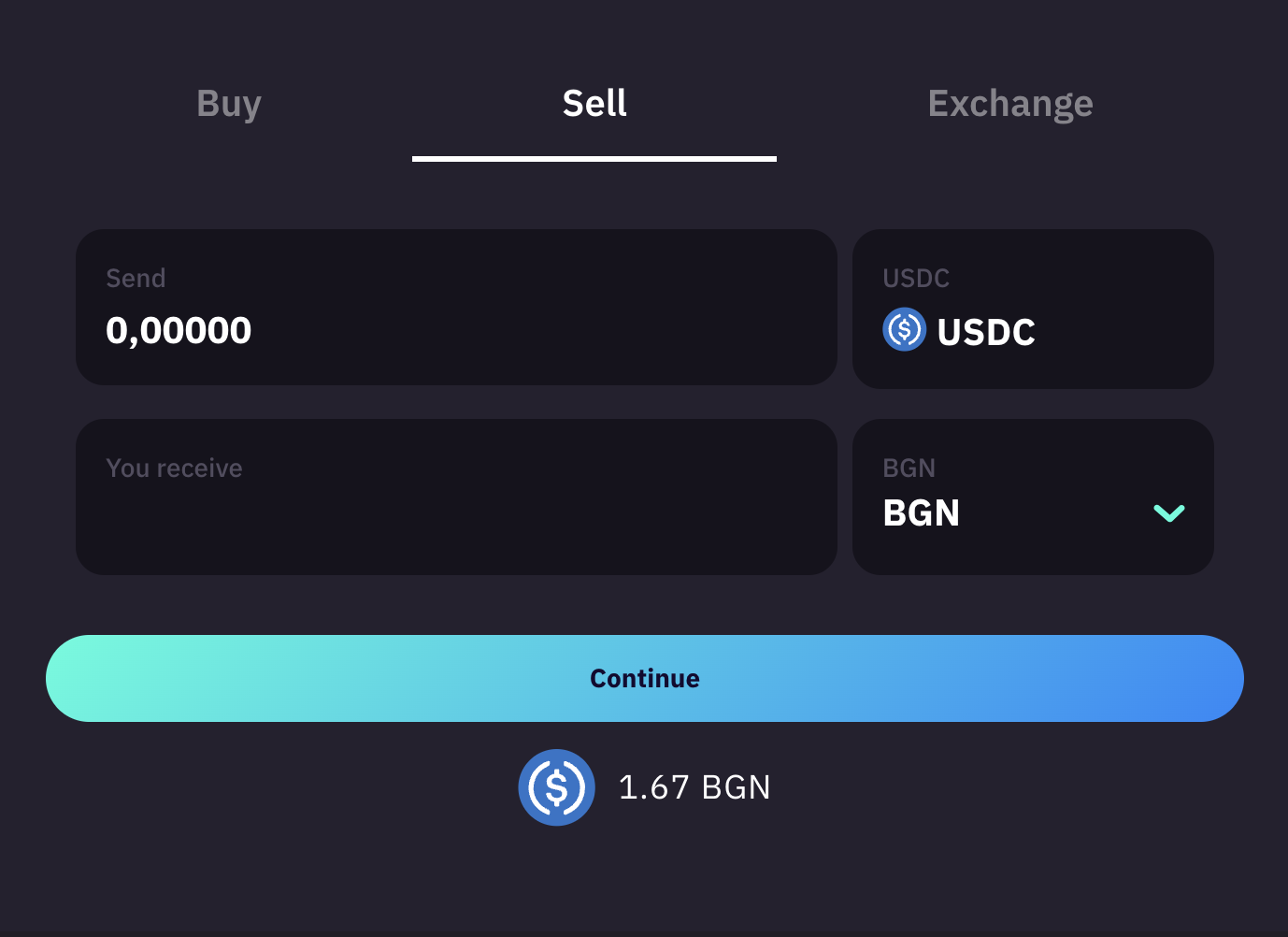The width and height of the screenshot is (1288, 937).
Task: Click the large USDC rate icon
Action: click(x=557, y=787)
